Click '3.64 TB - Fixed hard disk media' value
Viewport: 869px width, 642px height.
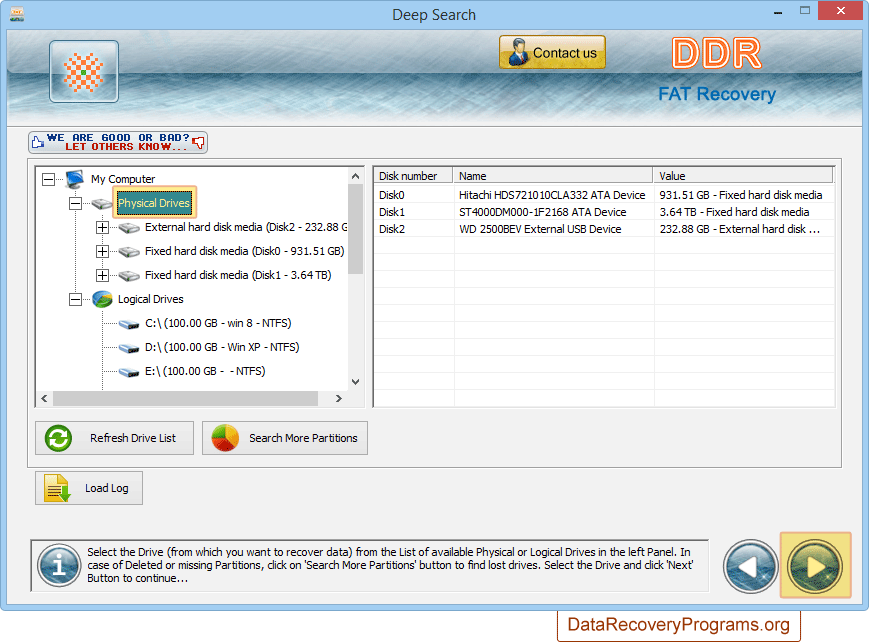point(734,212)
